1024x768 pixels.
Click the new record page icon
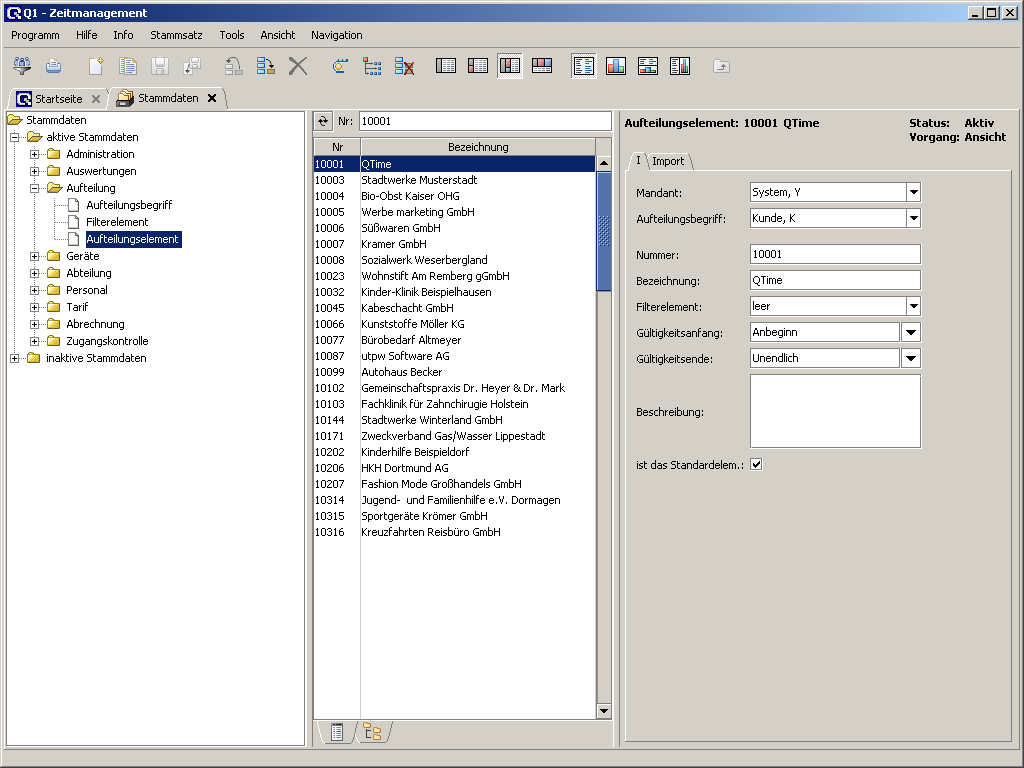96,66
